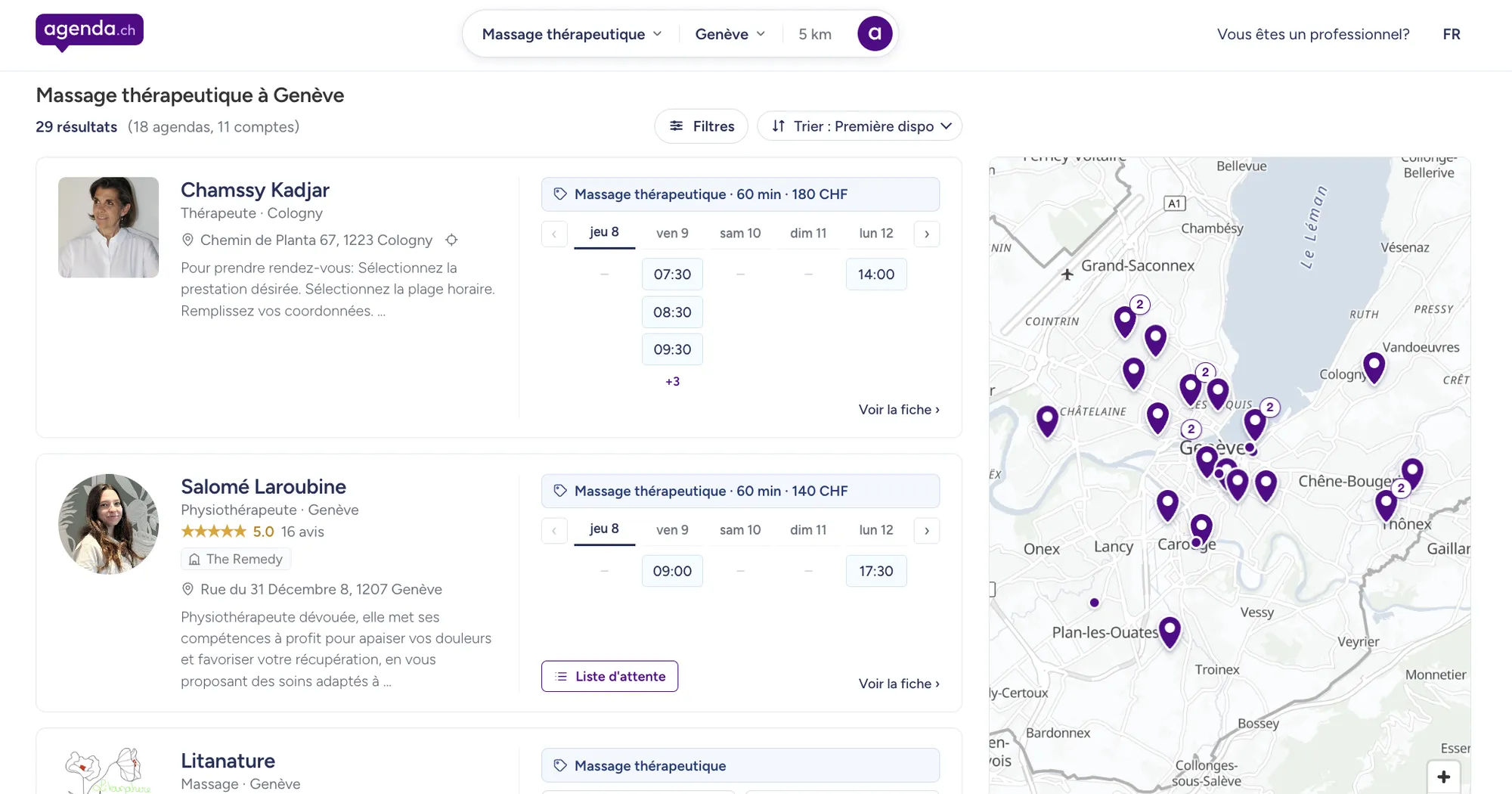1512x794 pixels.
Task: Open the Filtres button
Action: coord(702,126)
